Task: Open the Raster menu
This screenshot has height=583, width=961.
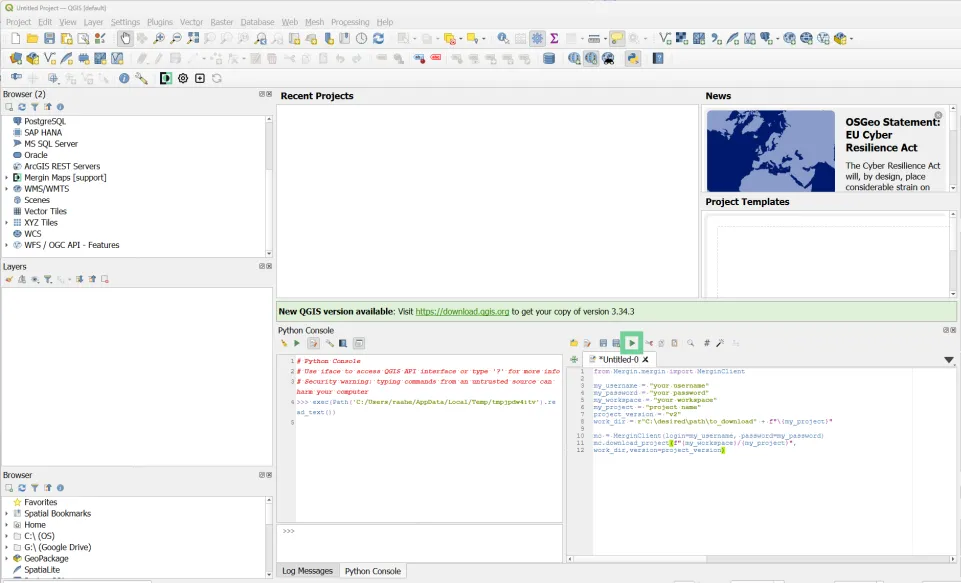Action: click(221, 22)
